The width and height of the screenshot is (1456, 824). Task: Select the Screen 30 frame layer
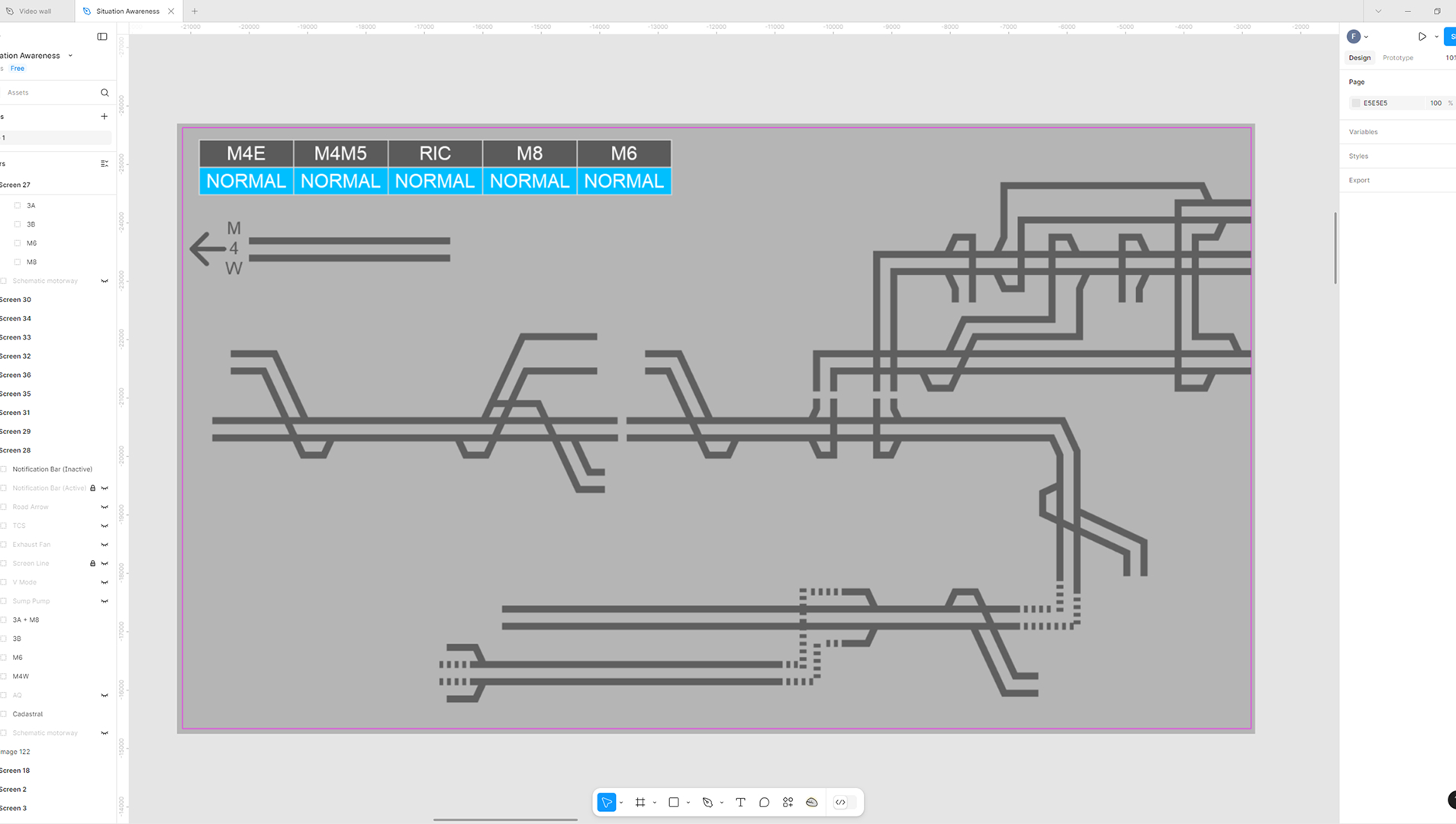coord(15,300)
